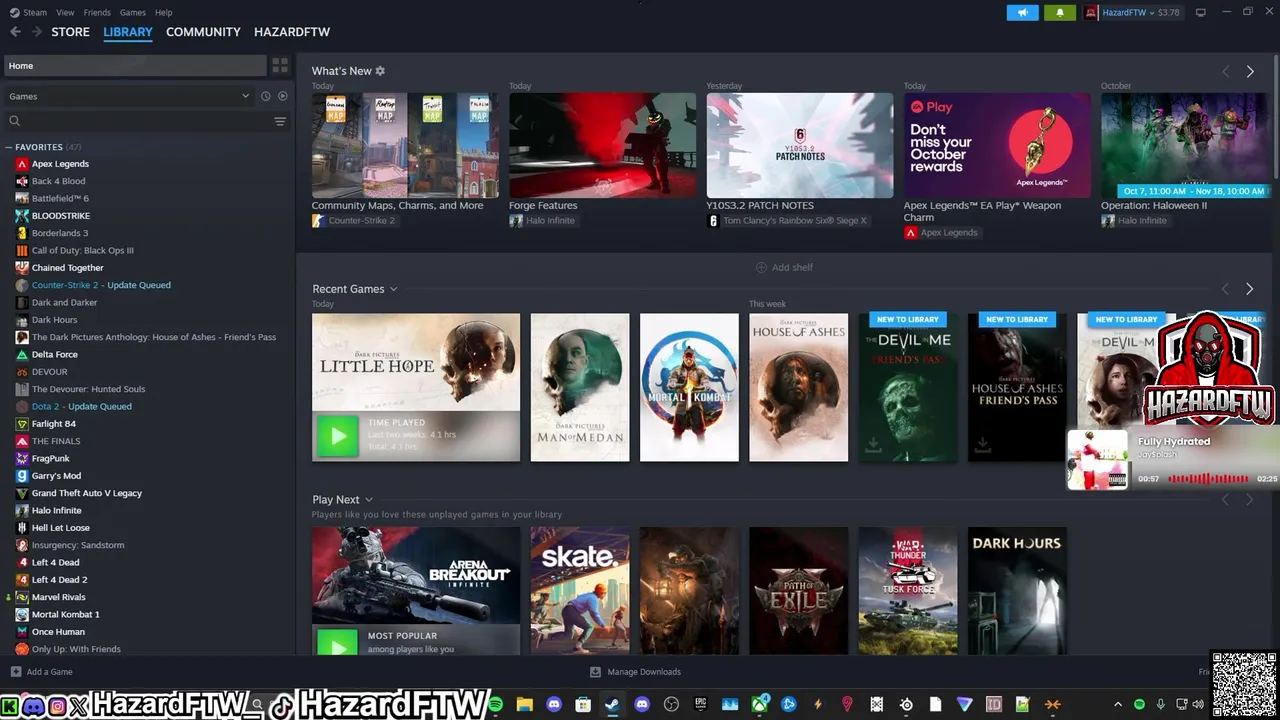1280x720 pixels.
Task: Open the COMMUNITY tab
Action: (203, 32)
